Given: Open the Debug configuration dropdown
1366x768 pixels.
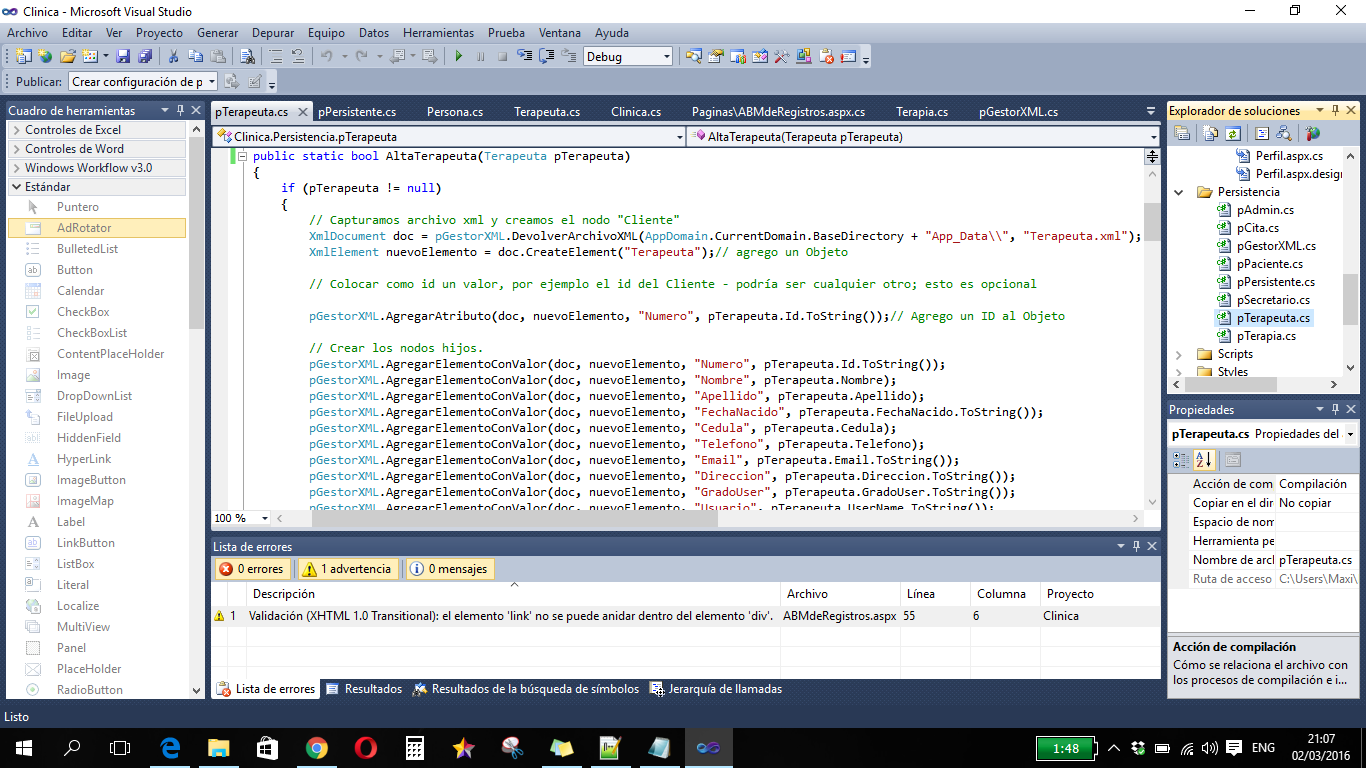Looking at the screenshot, I should point(664,57).
